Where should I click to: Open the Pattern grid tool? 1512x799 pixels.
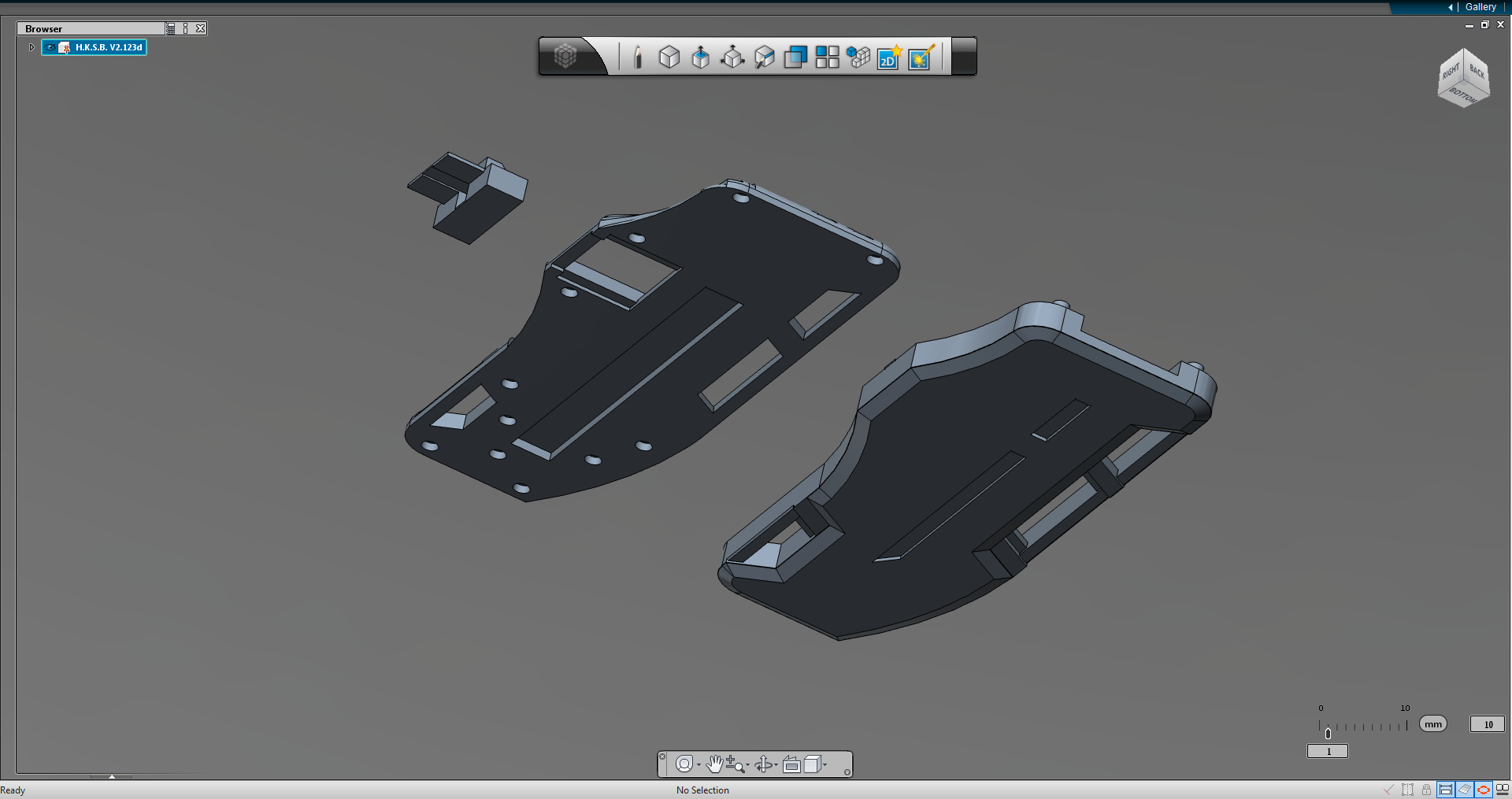click(827, 57)
